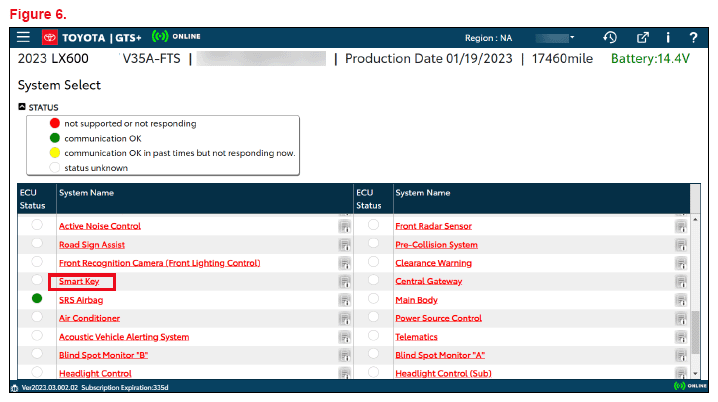This screenshot has height=402, width=718.
Task: Click info icon in Central Gateway row
Action: [681, 282]
